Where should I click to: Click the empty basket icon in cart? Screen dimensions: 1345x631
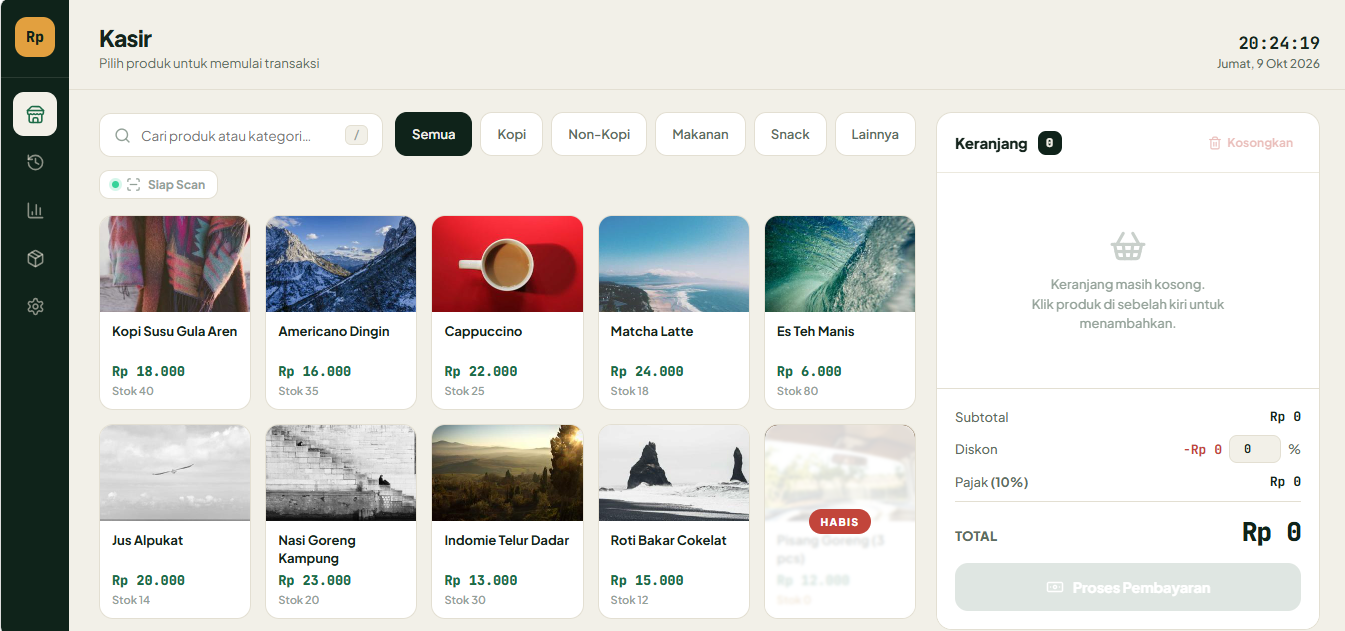(x=1128, y=246)
